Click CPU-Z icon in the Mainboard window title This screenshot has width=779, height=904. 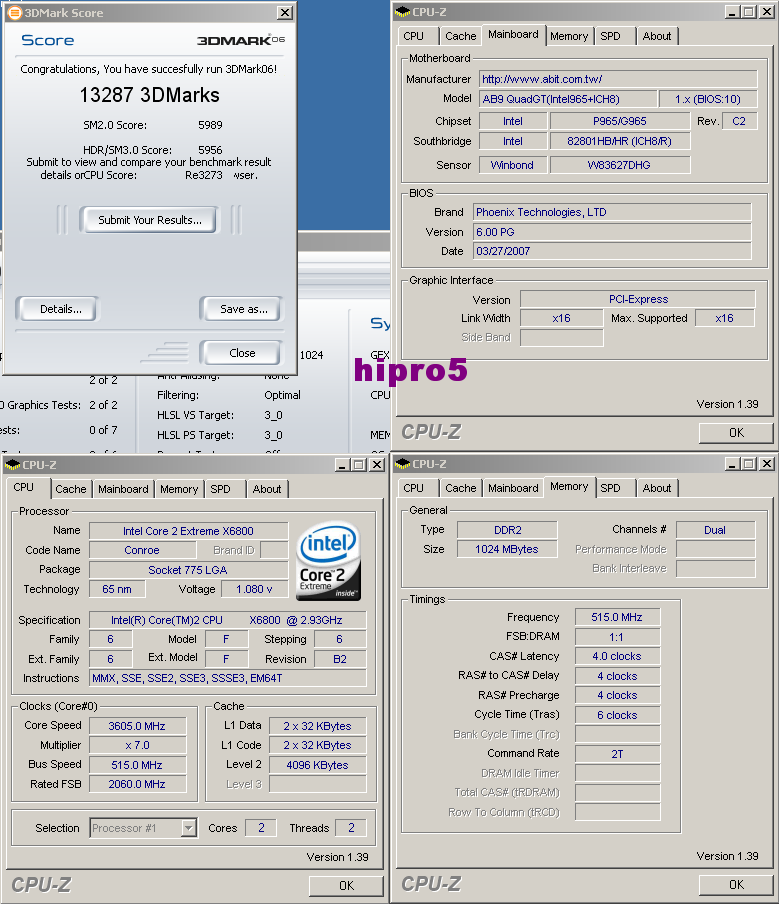402,12
